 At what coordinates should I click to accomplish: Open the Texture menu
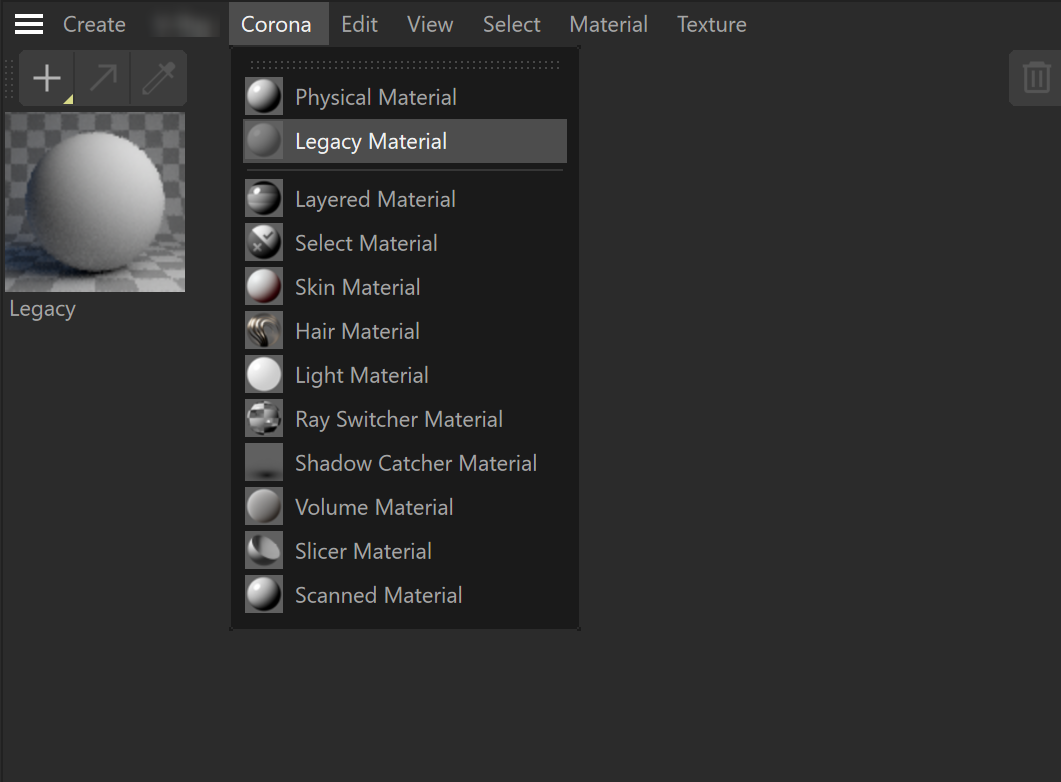[x=712, y=24]
